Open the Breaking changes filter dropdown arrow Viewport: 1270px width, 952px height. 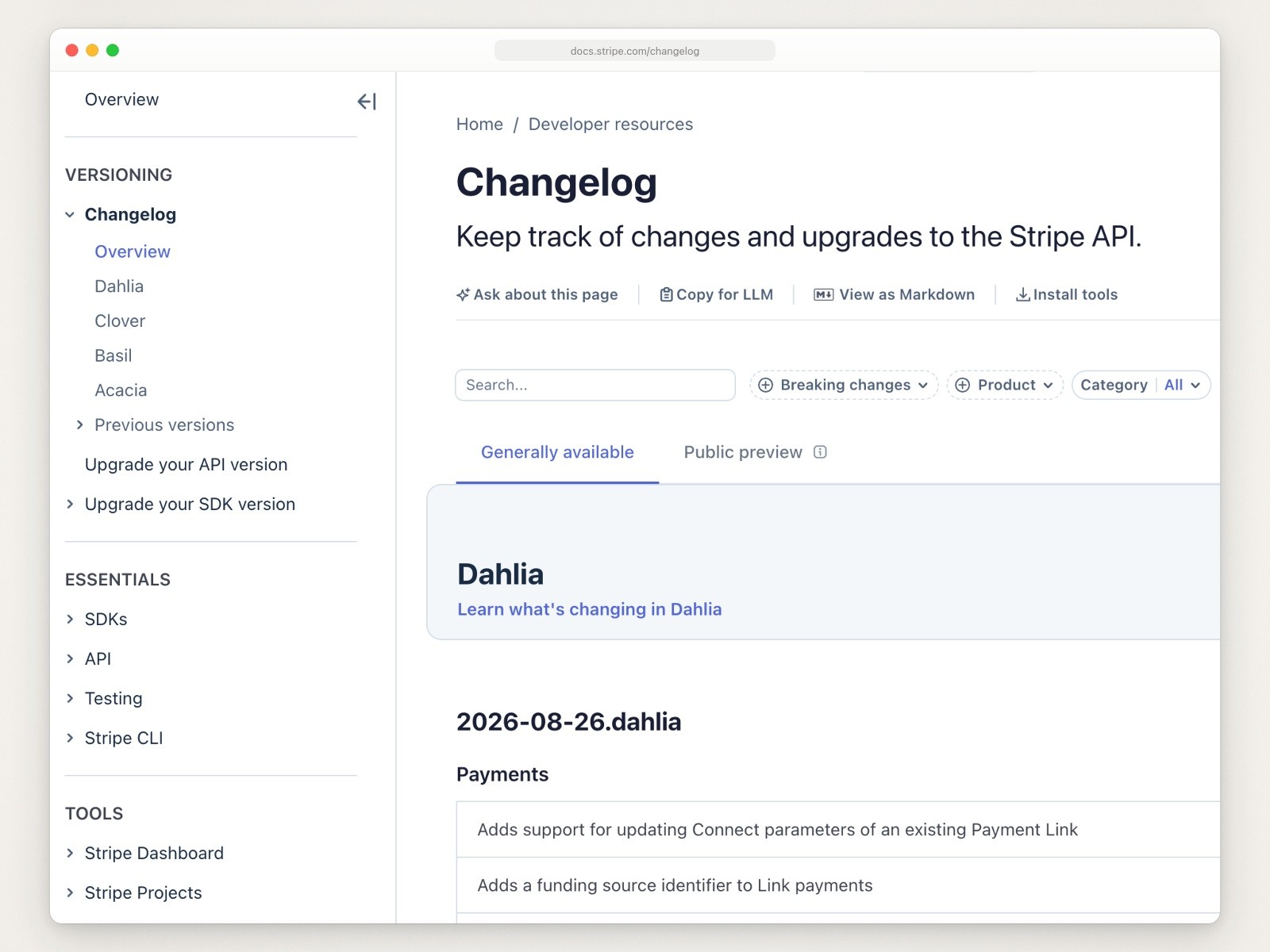point(923,386)
